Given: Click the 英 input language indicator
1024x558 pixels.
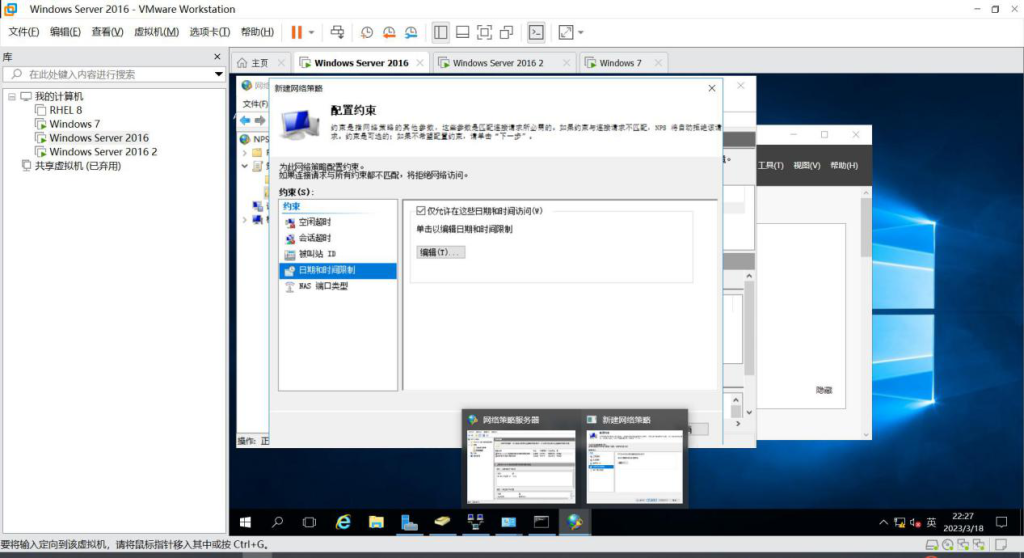Looking at the screenshot, I should pos(931,523).
